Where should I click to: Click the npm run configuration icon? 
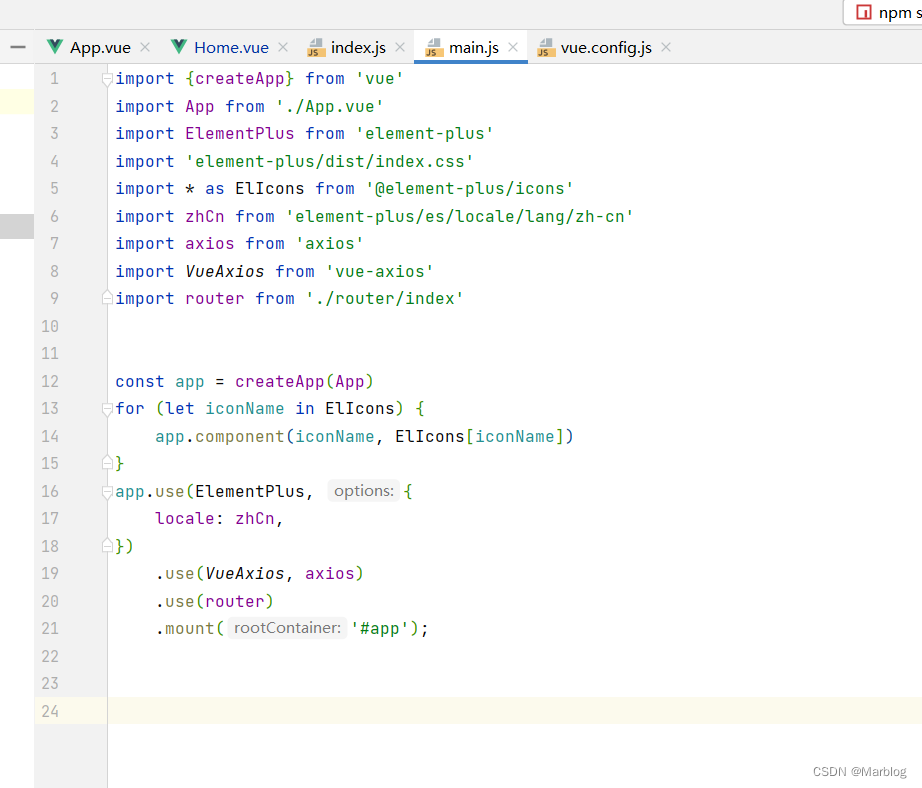coord(863,12)
